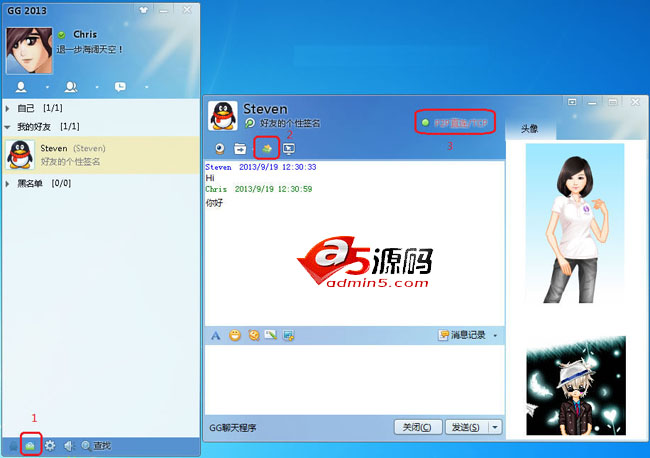The height and width of the screenshot is (458, 650).
Task: Click Steven's girl avatar picture in side panel
Action: point(575,223)
